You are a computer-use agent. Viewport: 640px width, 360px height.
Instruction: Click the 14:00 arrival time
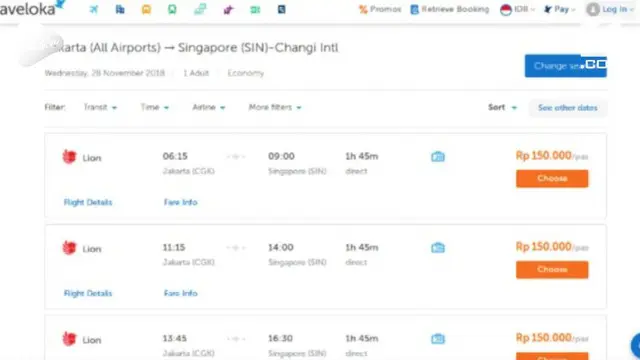coord(281,247)
